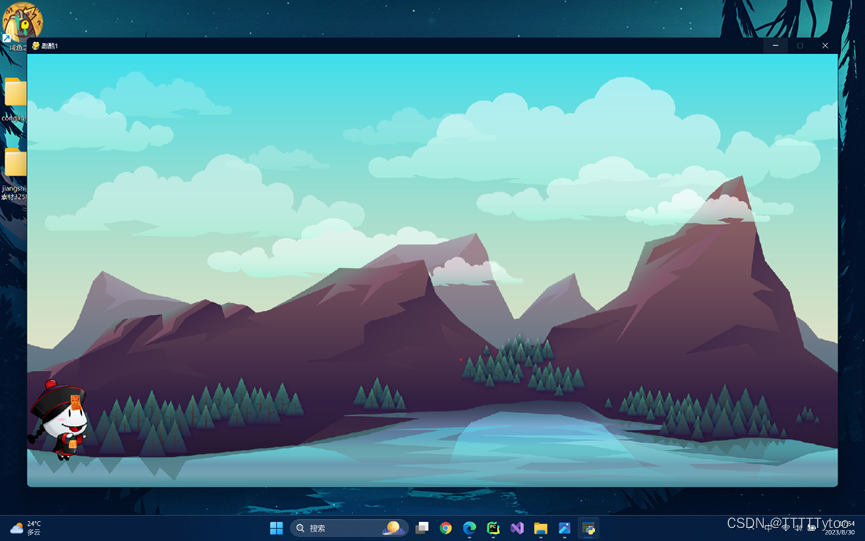Click the zombie character sprite in the game

(x=58, y=420)
